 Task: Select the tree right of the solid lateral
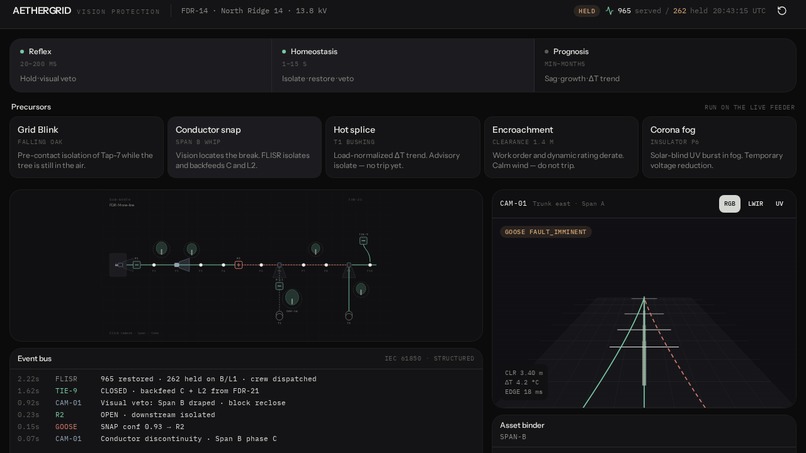[361, 289]
